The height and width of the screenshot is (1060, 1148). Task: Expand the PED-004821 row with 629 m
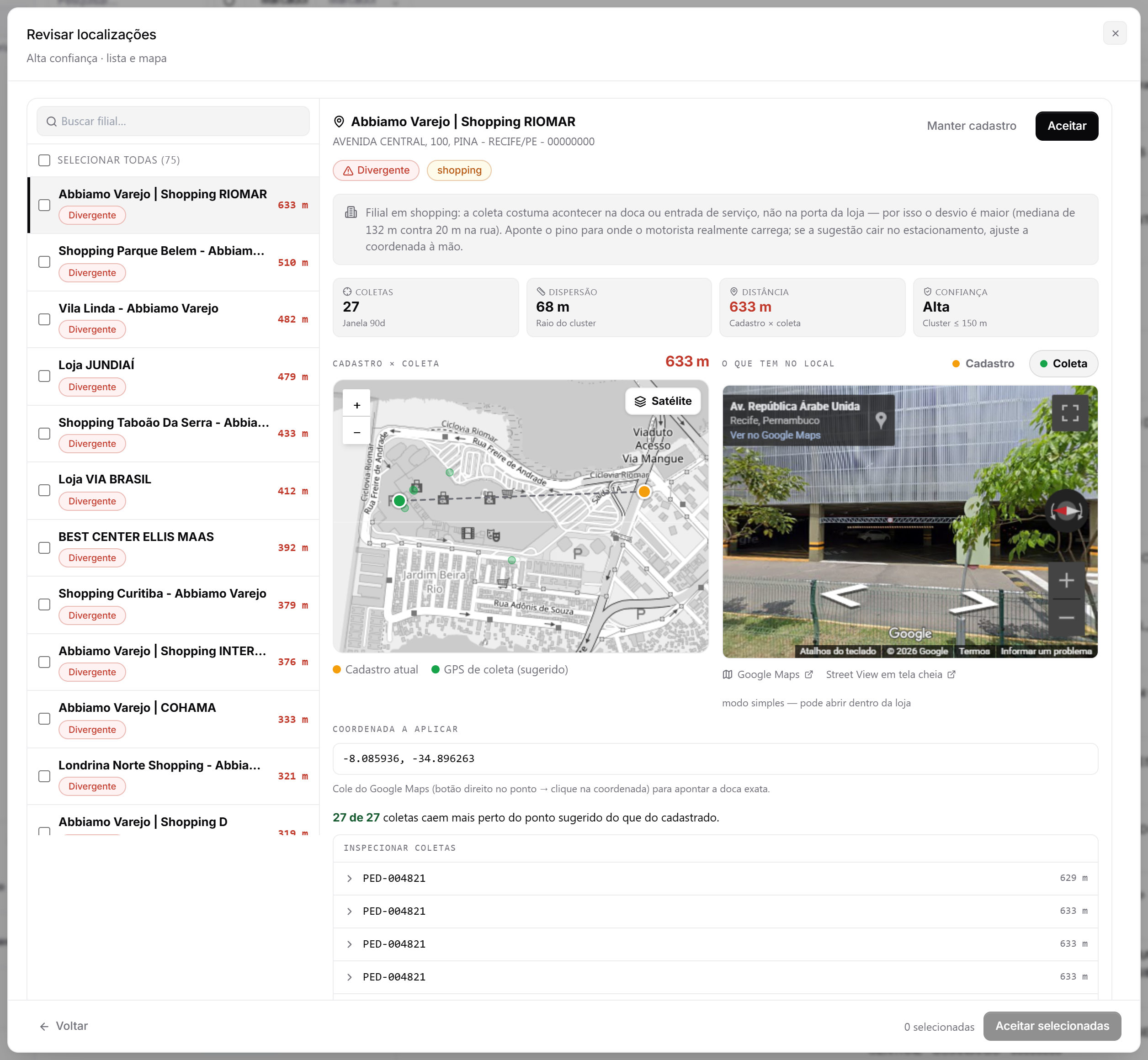[715, 878]
